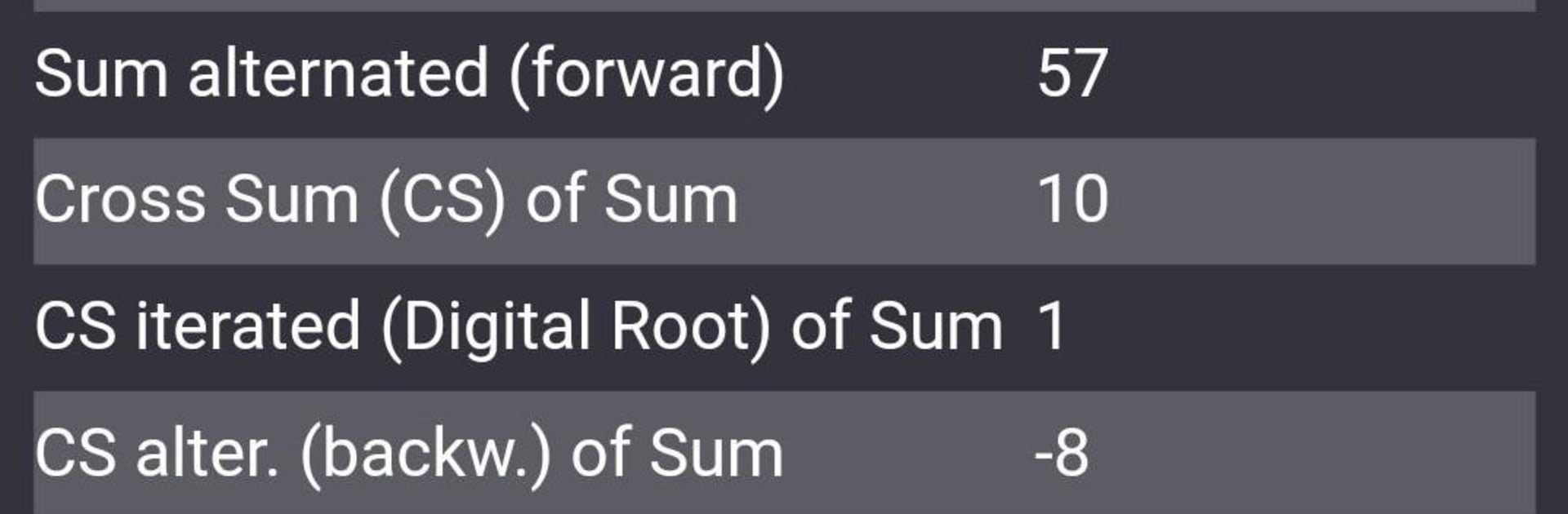Click the word "Cross" in second row

coord(119,201)
